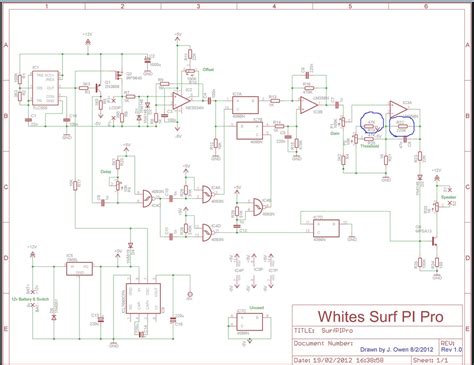Click the ICL7660 voltage converter chip
Image resolution: width=474 pixels, height=365 pixels.
143,298
